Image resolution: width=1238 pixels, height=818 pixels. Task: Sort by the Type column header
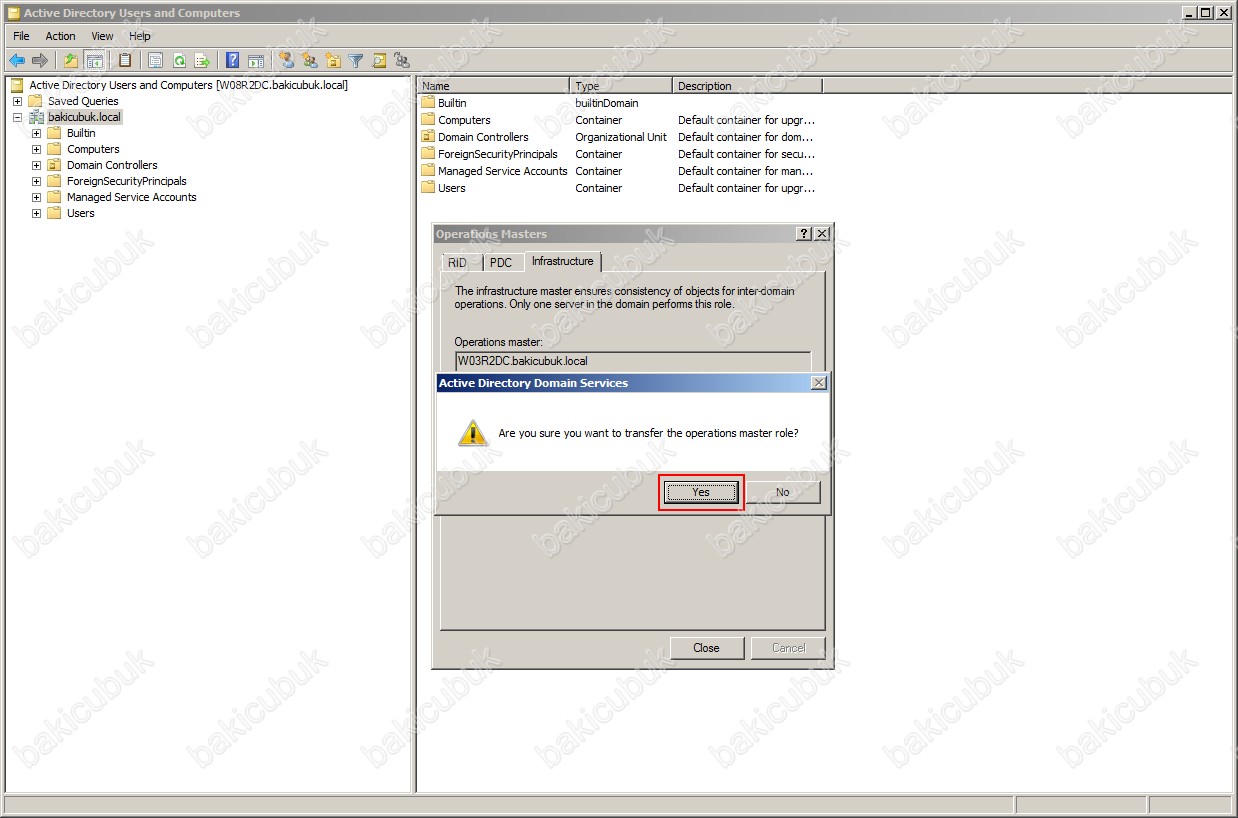pos(621,86)
